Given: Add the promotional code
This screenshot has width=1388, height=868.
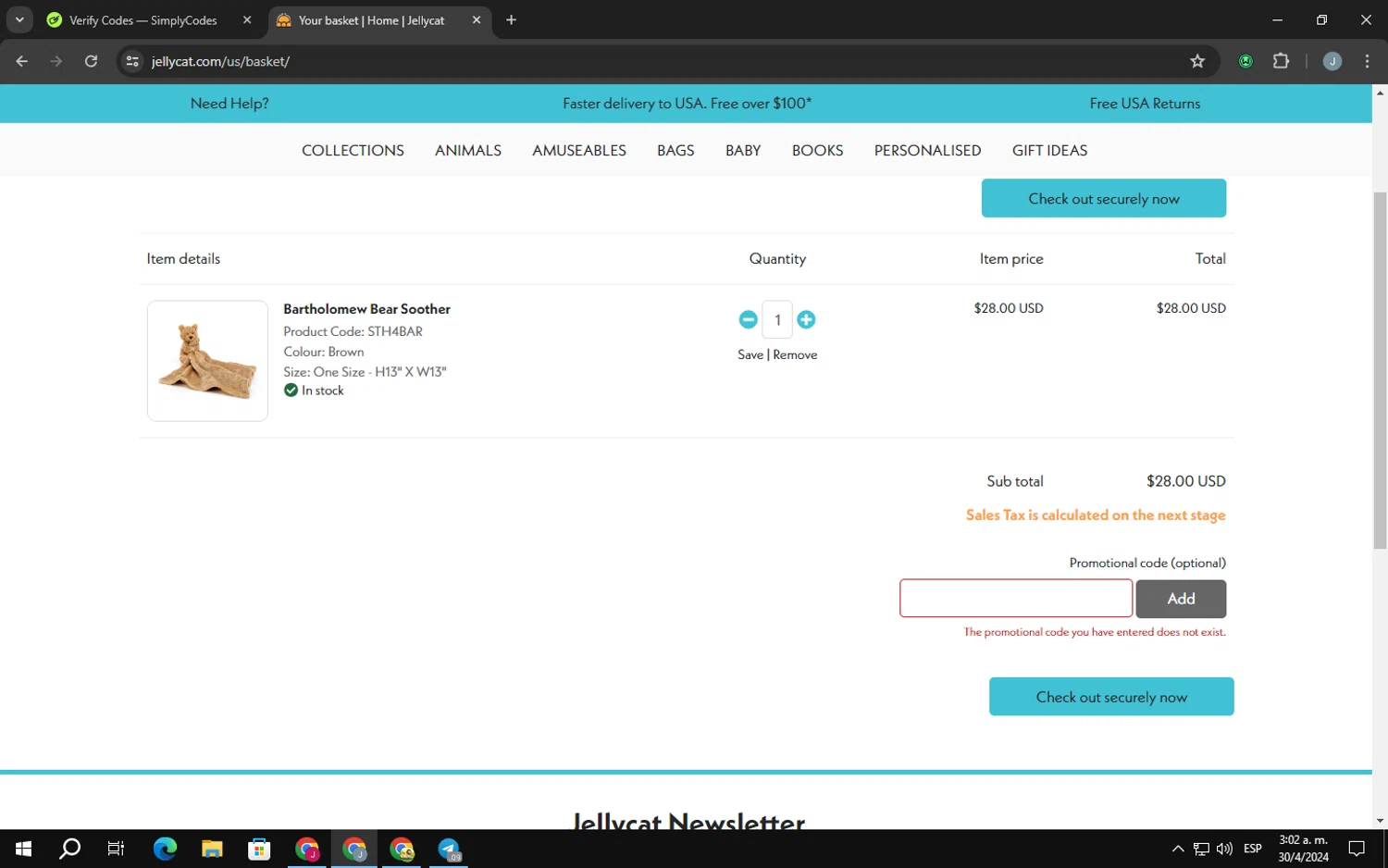Looking at the screenshot, I should [1181, 599].
